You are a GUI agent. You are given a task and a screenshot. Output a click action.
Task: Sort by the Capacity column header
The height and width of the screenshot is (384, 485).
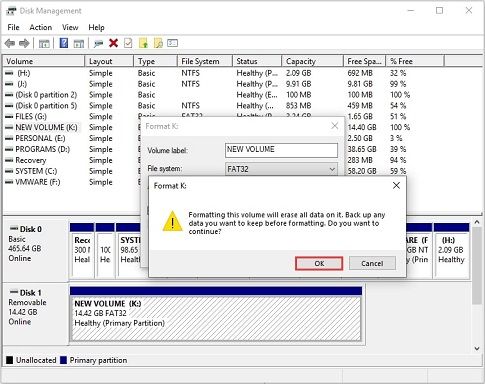pos(313,61)
